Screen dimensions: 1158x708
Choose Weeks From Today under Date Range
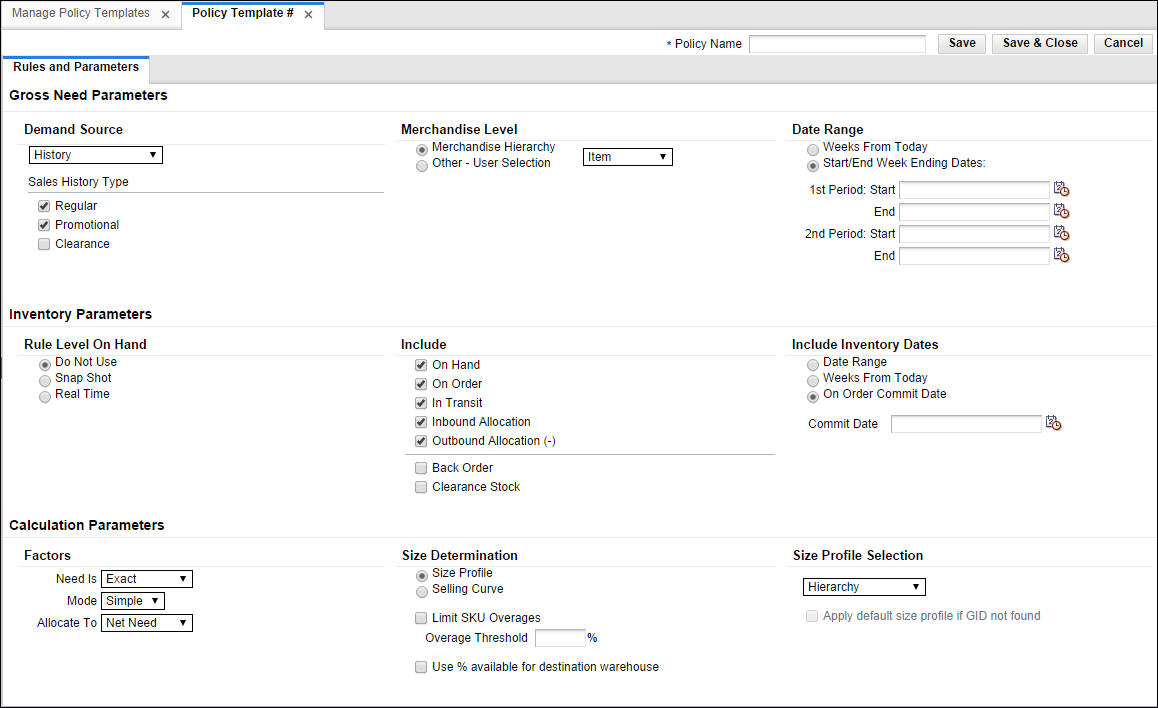[x=812, y=148]
